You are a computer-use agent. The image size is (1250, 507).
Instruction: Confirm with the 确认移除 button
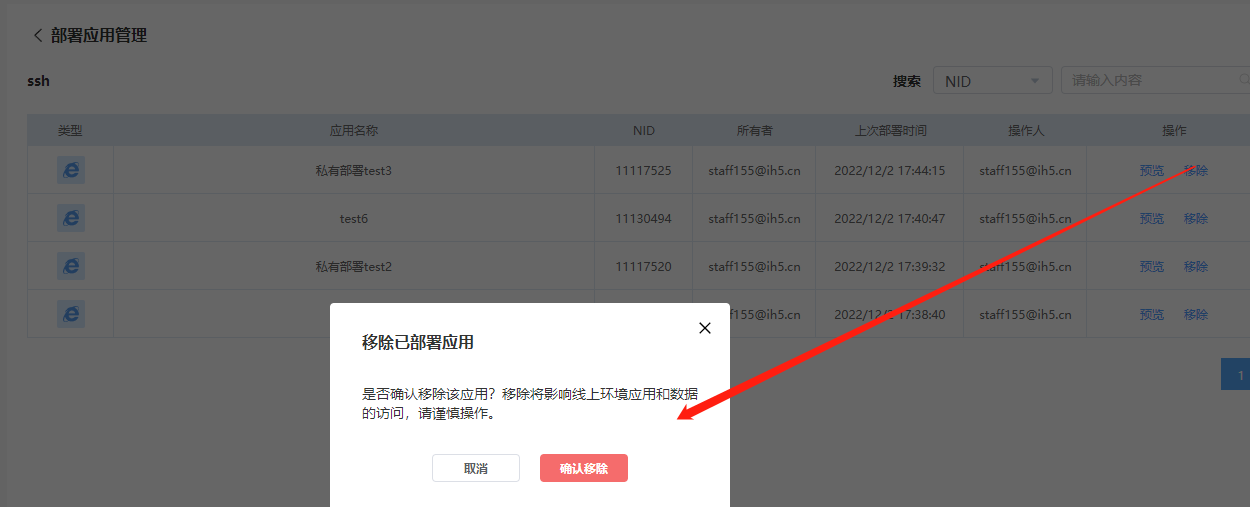[x=584, y=468]
